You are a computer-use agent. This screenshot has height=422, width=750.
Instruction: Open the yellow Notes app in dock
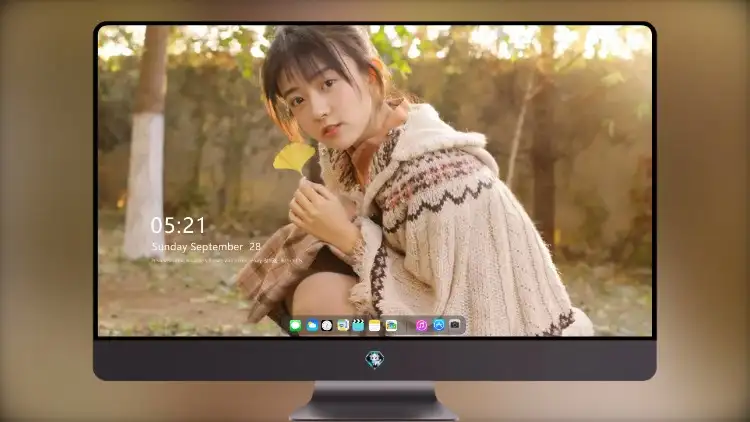[375, 326]
